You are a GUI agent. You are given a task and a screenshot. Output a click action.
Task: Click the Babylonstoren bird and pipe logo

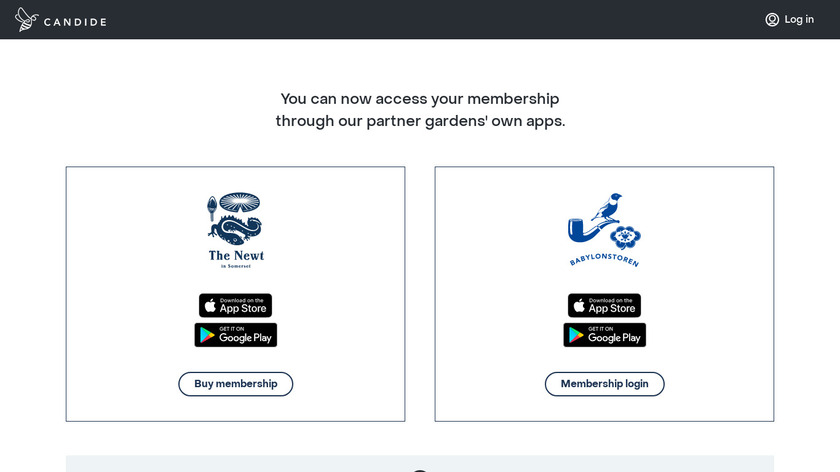click(x=604, y=222)
